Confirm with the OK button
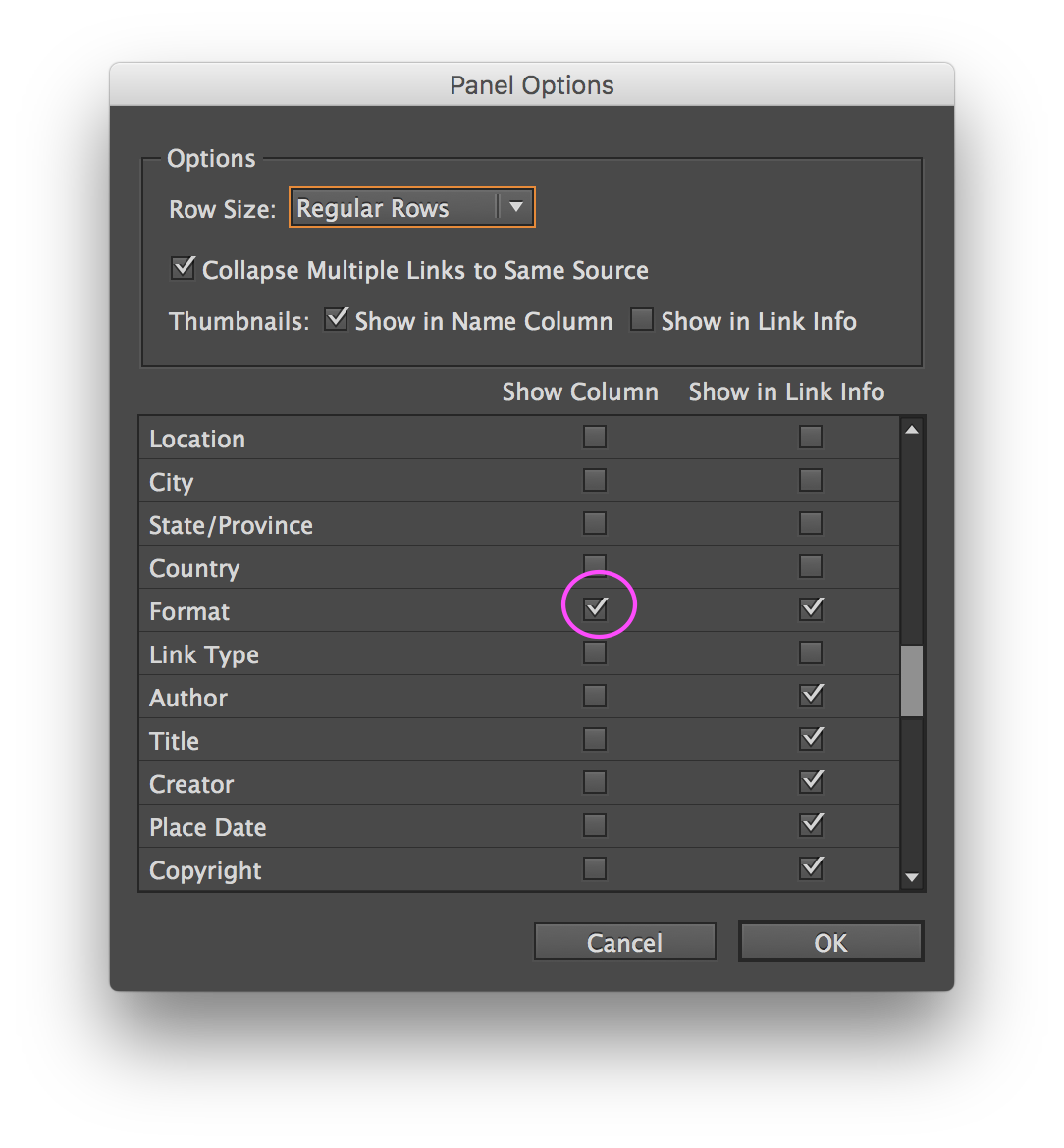Screen dimensions: 1064x1148 tap(831, 942)
